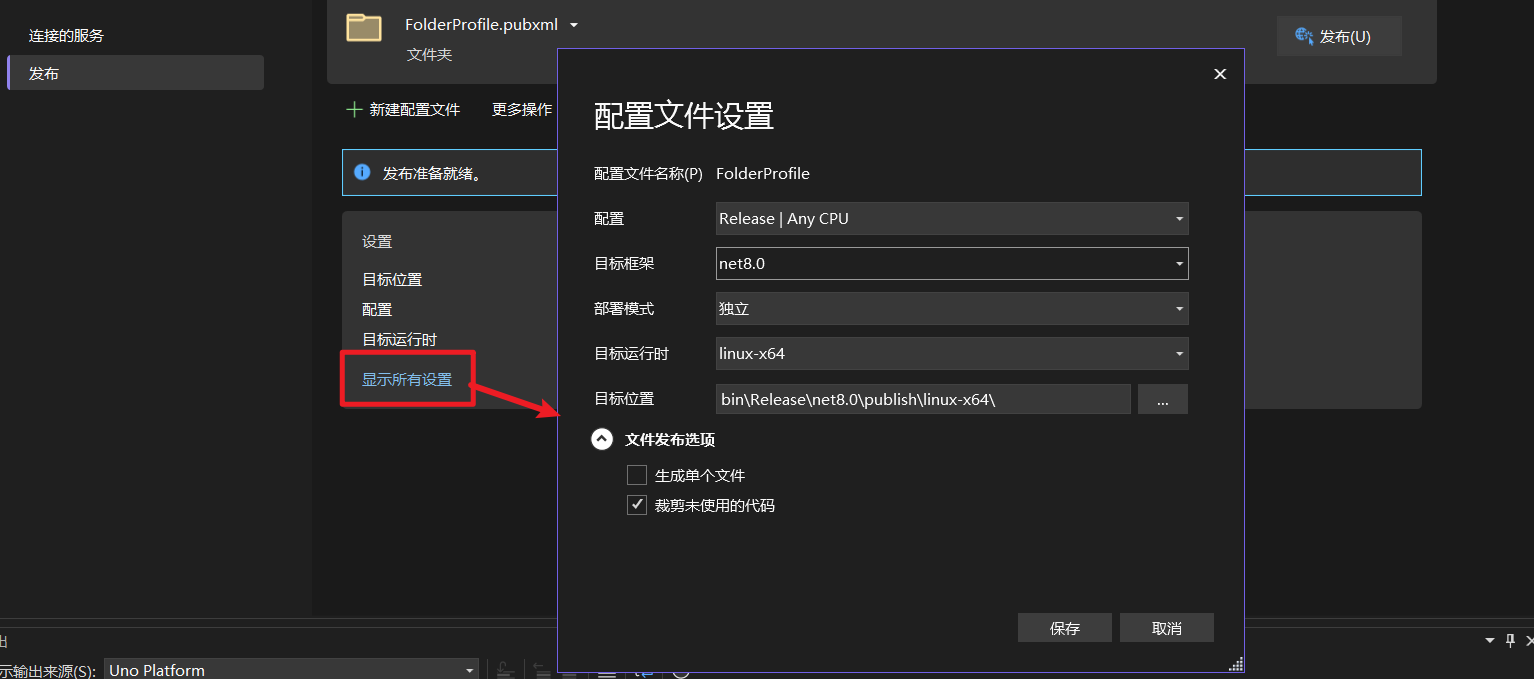Collapse the file publish options section
This screenshot has height=679, width=1534.
pyautogui.click(x=602, y=439)
